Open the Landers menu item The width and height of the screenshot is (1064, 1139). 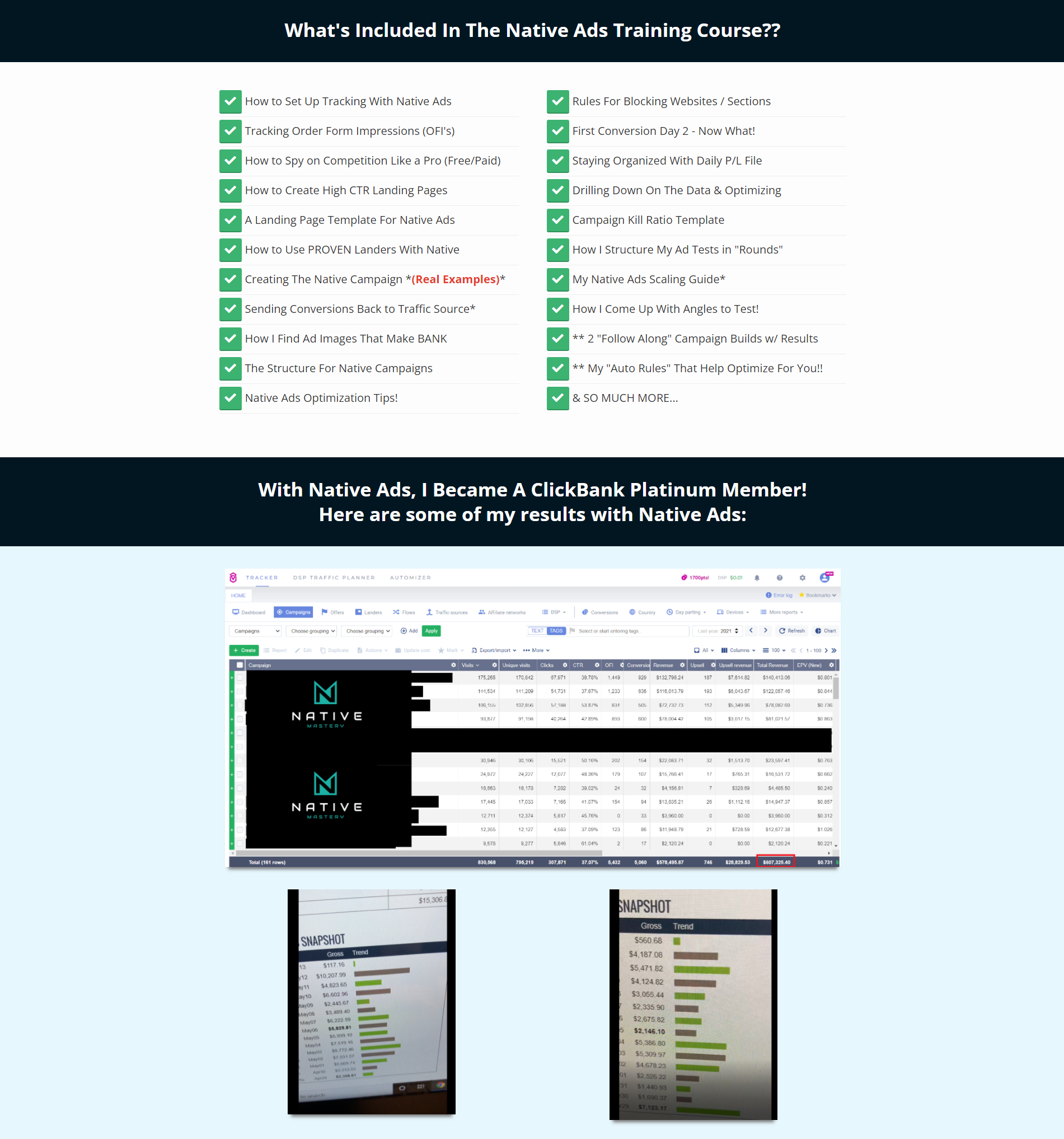pos(368,612)
